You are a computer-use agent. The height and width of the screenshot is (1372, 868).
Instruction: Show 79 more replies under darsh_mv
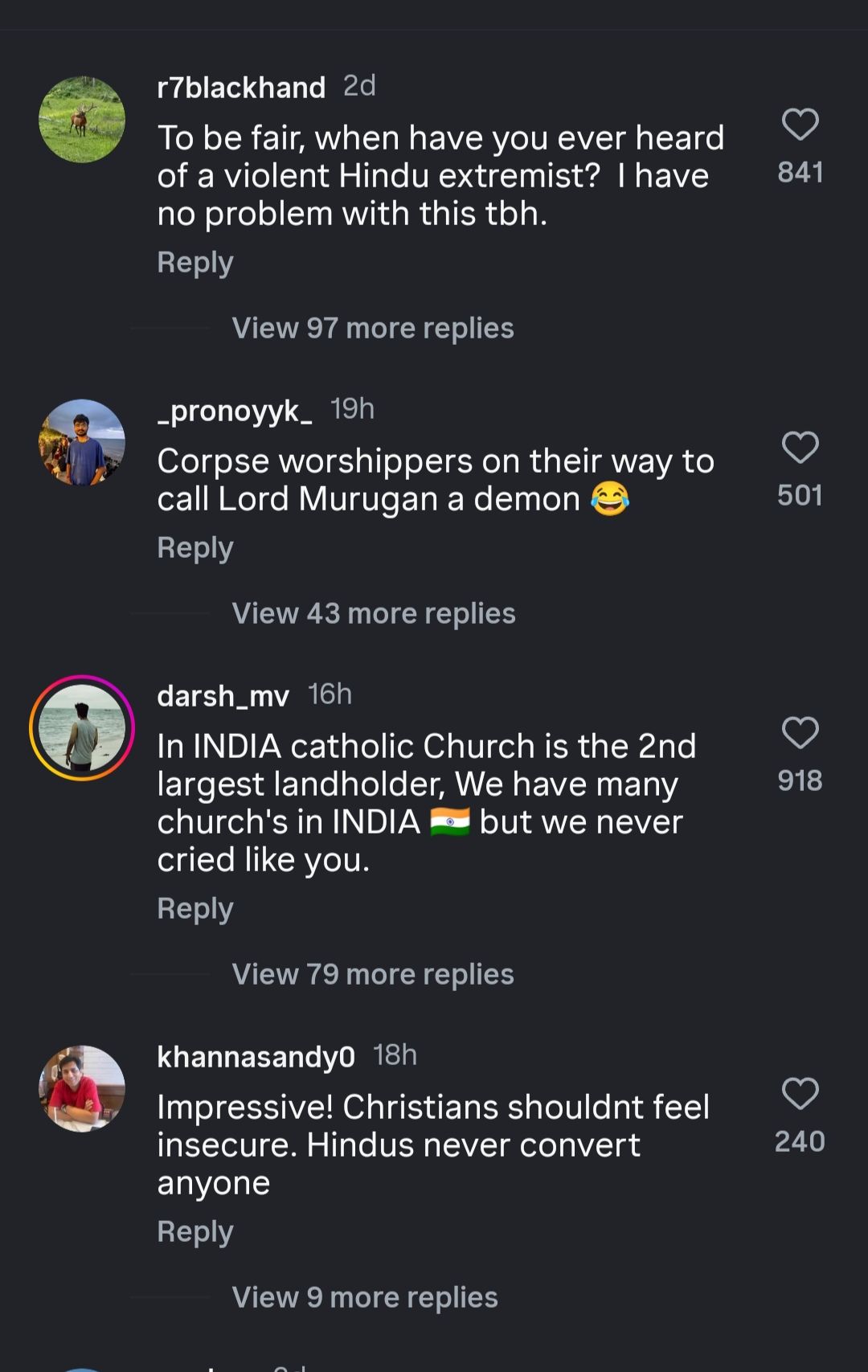[372, 974]
